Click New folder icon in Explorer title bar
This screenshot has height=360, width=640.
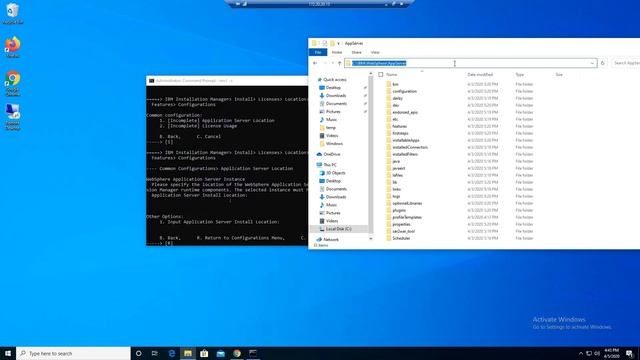332,43
